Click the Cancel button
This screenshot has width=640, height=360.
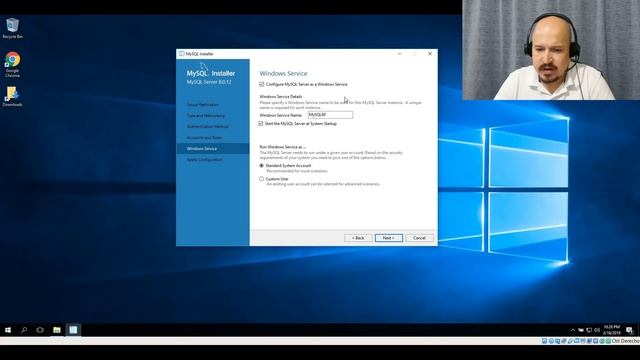[x=419, y=238]
